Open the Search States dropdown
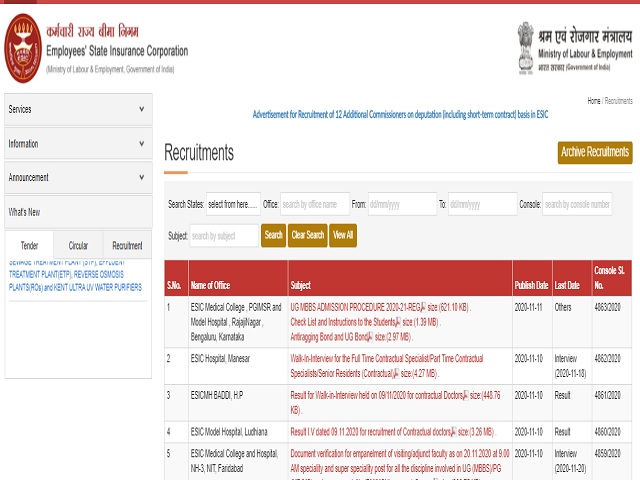 233,204
